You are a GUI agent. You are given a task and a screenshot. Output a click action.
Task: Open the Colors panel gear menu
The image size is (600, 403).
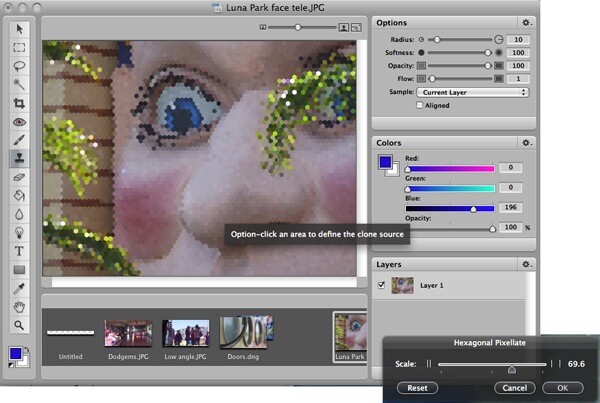527,143
